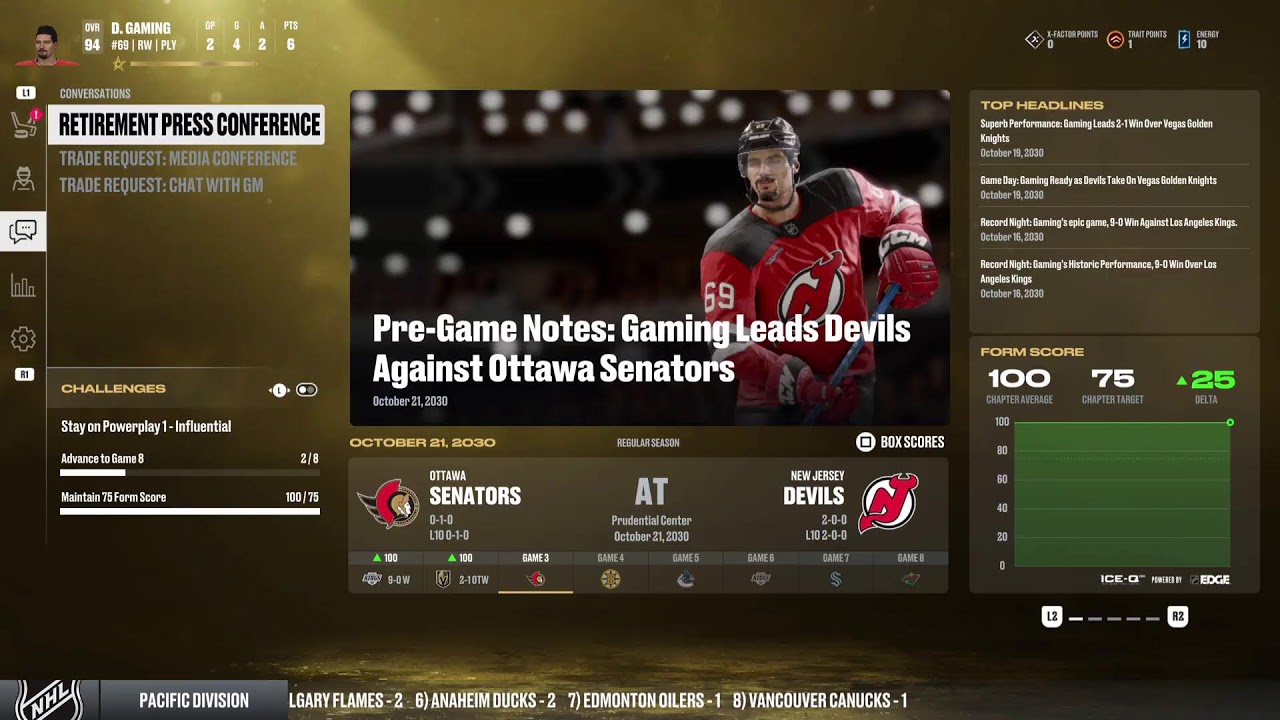Select the Game 5 Canucks tab
1280x720 pixels.
686,571
